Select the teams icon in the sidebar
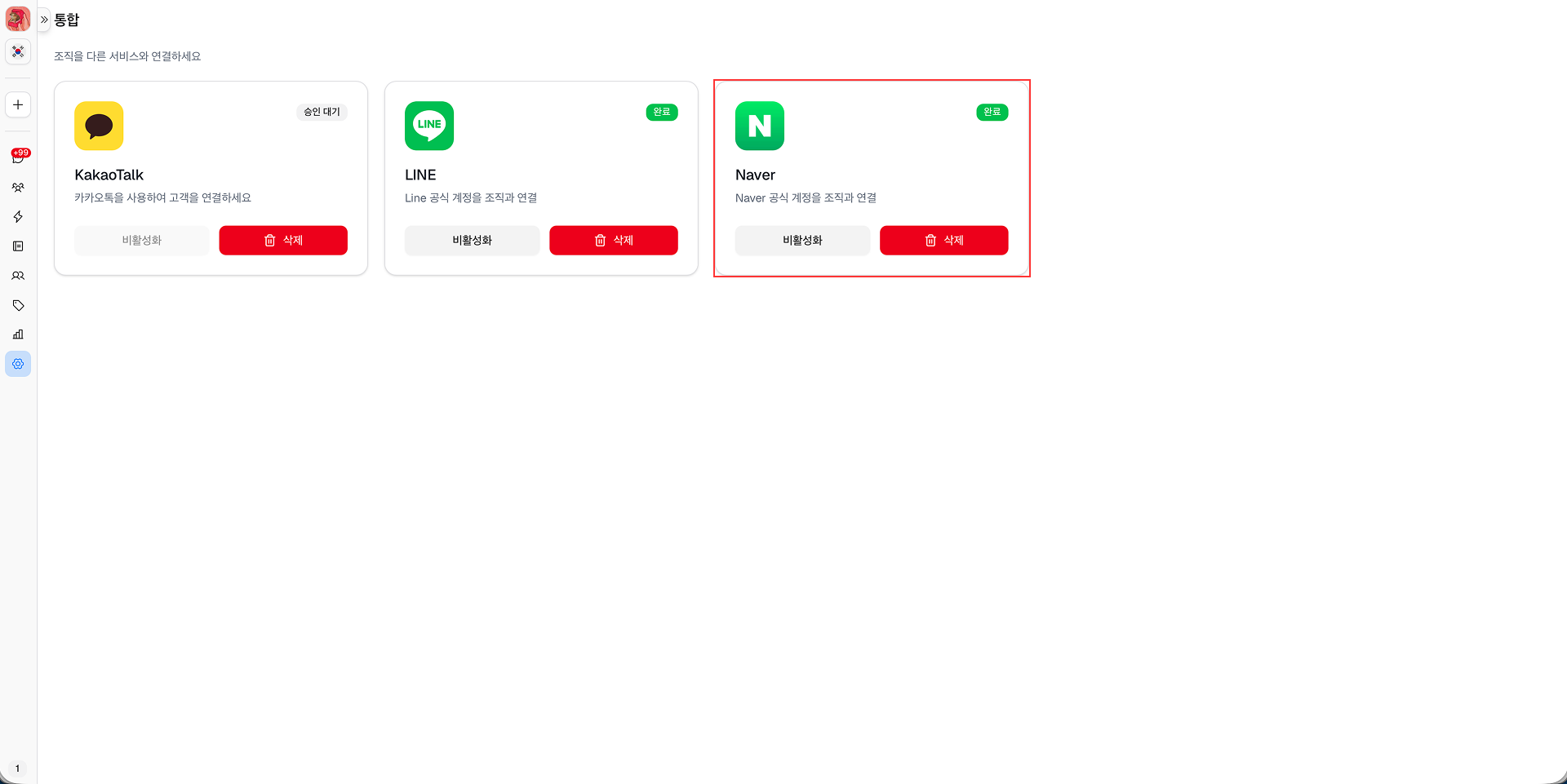This screenshot has width=1567, height=784. (x=18, y=187)
